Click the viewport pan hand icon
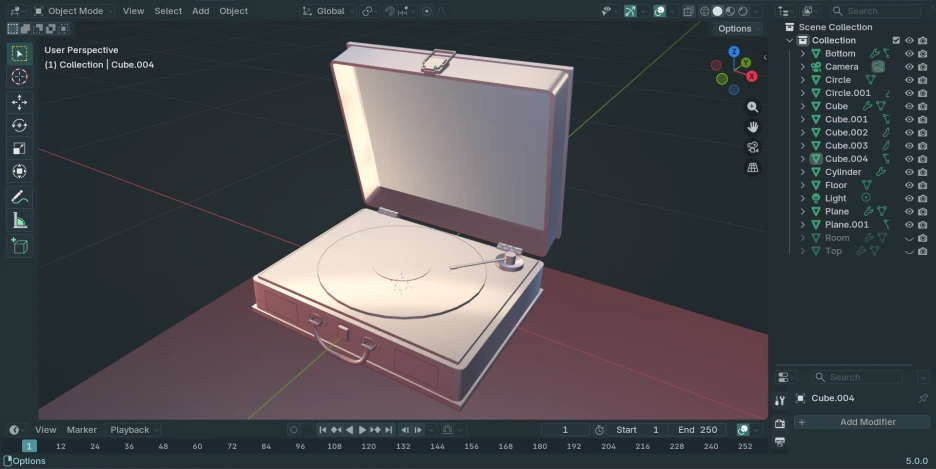The image size is (936, 469). [x=753, y=127]
